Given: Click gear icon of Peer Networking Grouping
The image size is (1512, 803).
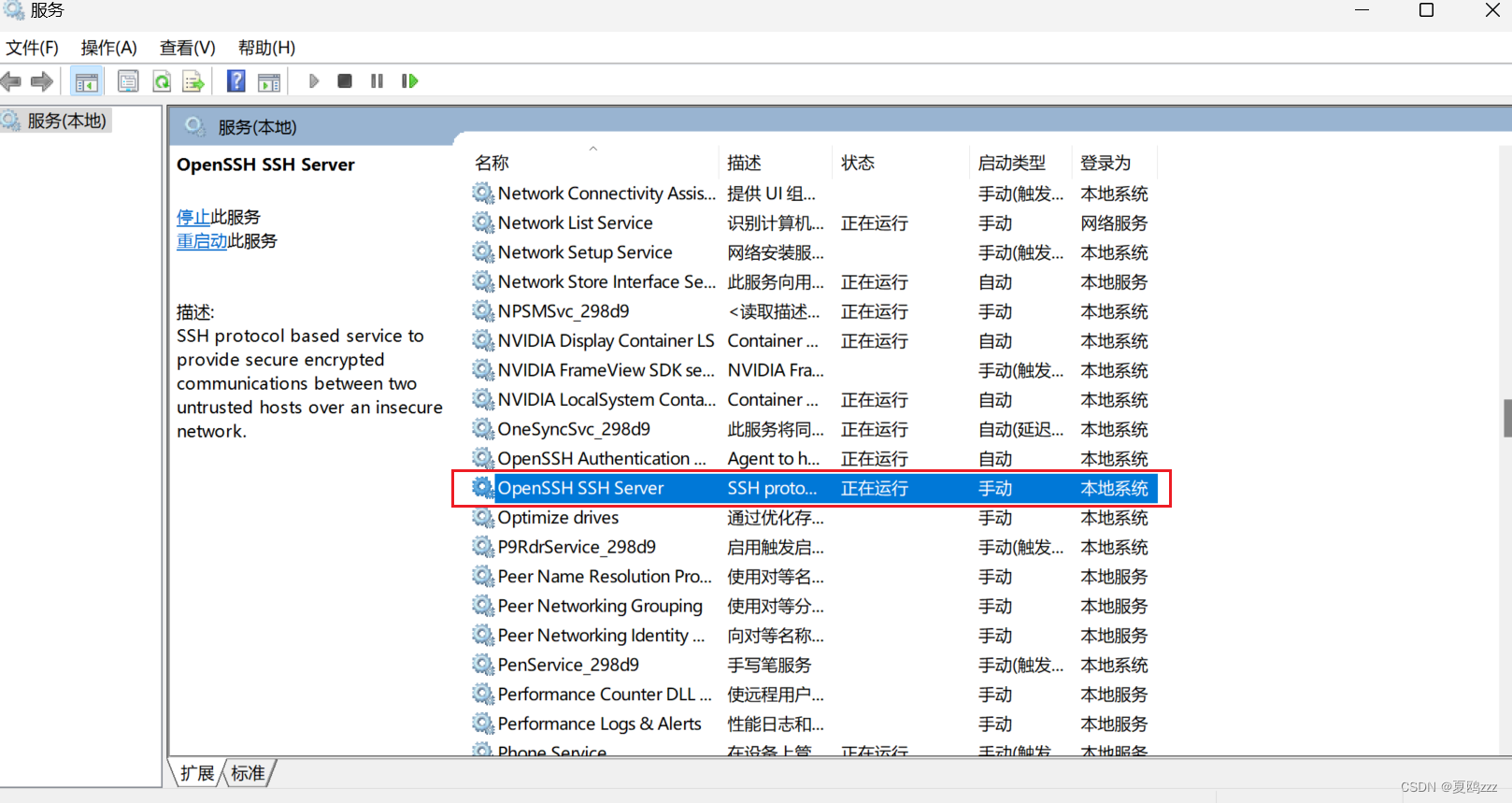Looking at the screenshot, I should [x=483, y=605].
